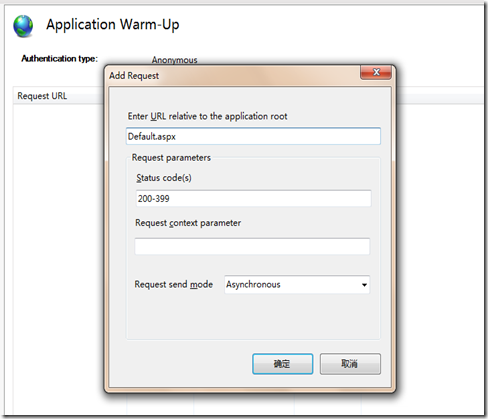Click the Application Warm-Up heading
This screenshot has width=488, height=419.
(113, 25)
